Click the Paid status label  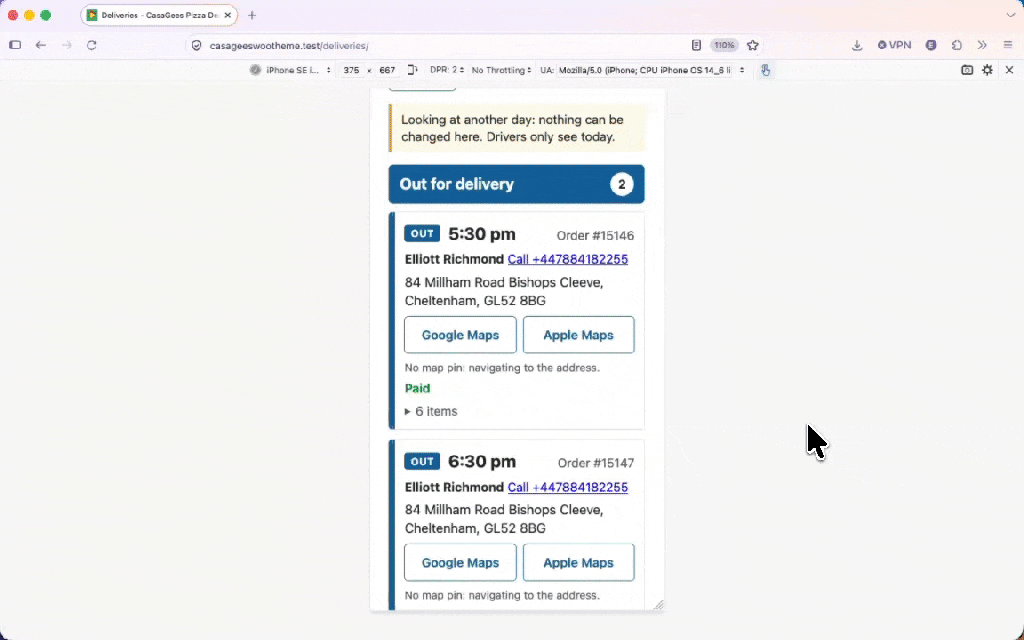click(417, 389)
